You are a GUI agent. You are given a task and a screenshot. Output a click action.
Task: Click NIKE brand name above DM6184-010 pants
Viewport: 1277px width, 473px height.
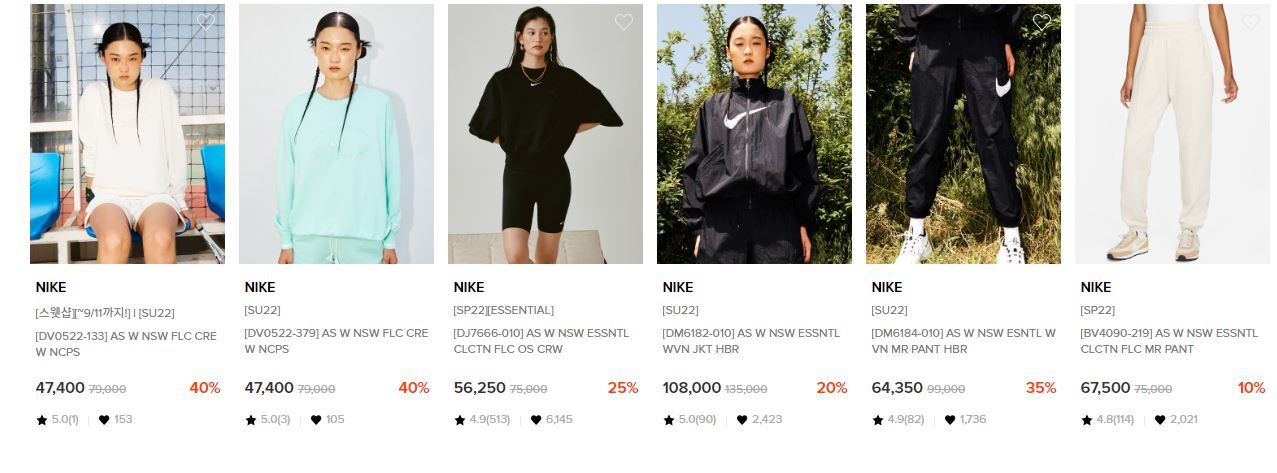click(886, 288)
